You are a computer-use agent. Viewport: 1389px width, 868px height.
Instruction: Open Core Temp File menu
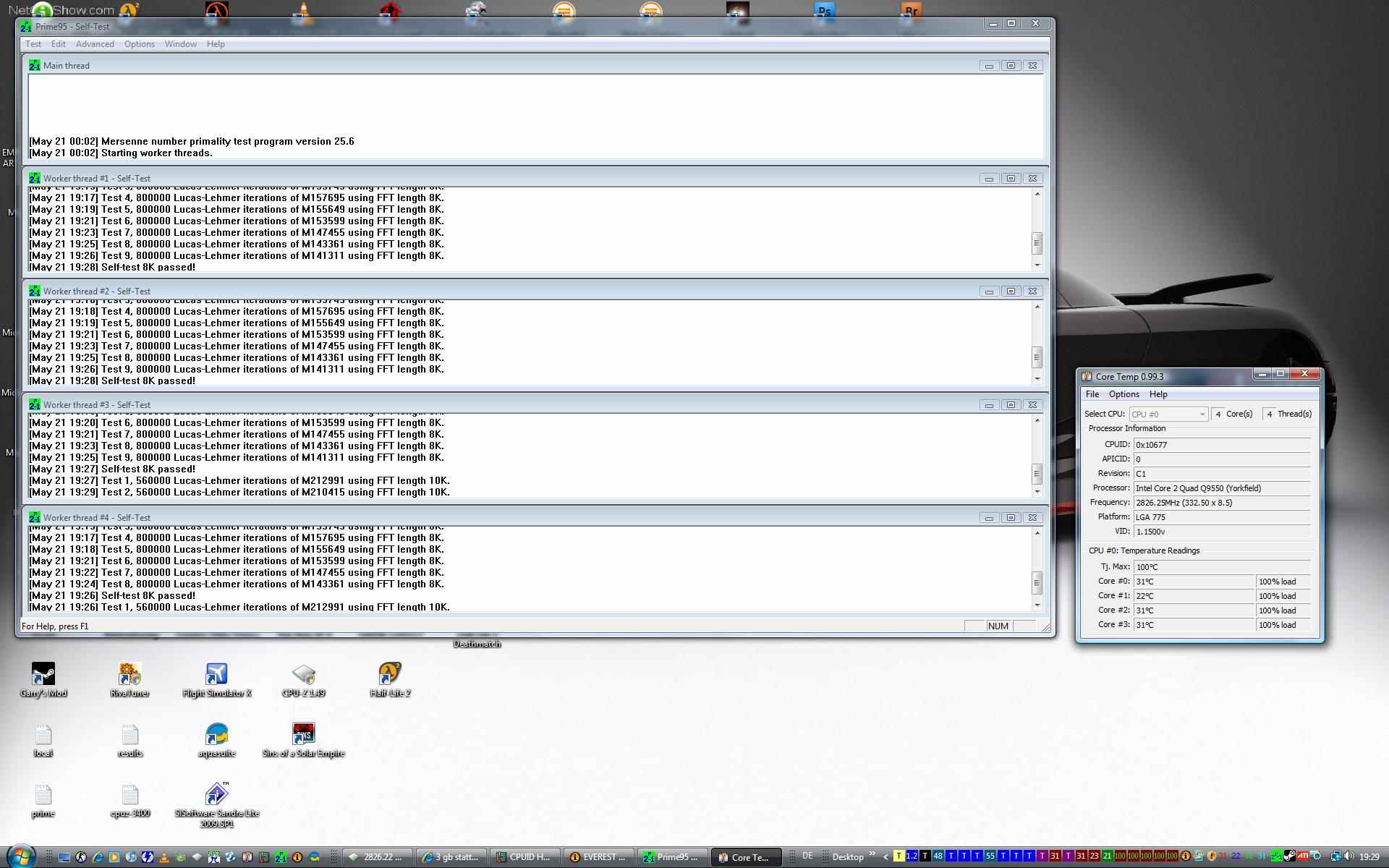(x=1092, y=394)
